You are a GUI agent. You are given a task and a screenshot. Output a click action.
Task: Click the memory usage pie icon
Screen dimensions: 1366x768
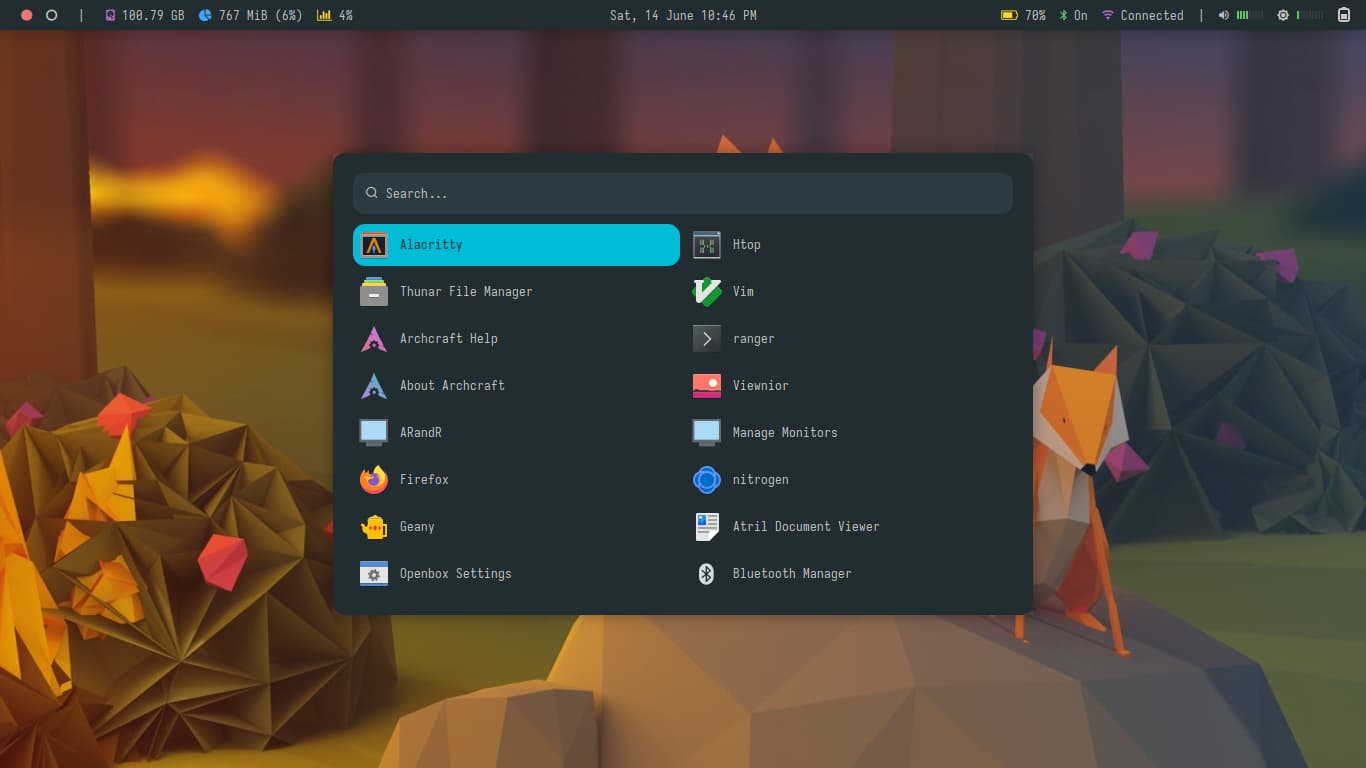(x=205, y=15)
